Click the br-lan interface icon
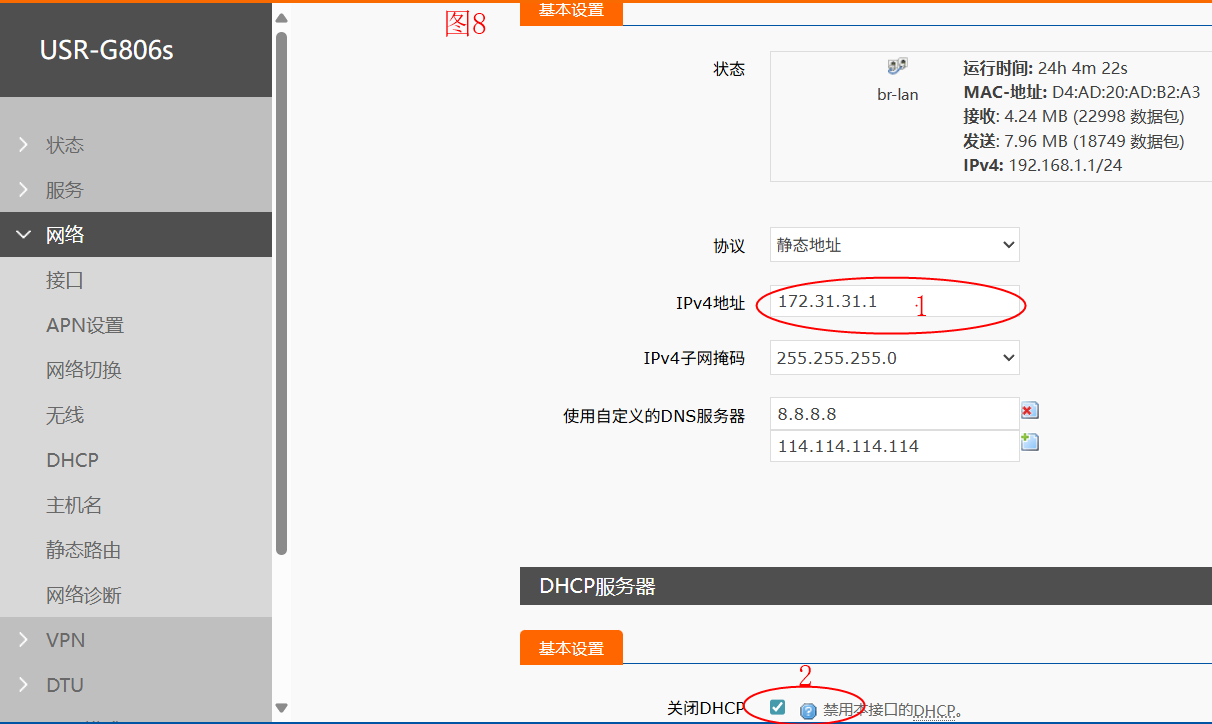This screenshot has height=724, width=1212. pos(897,67)
